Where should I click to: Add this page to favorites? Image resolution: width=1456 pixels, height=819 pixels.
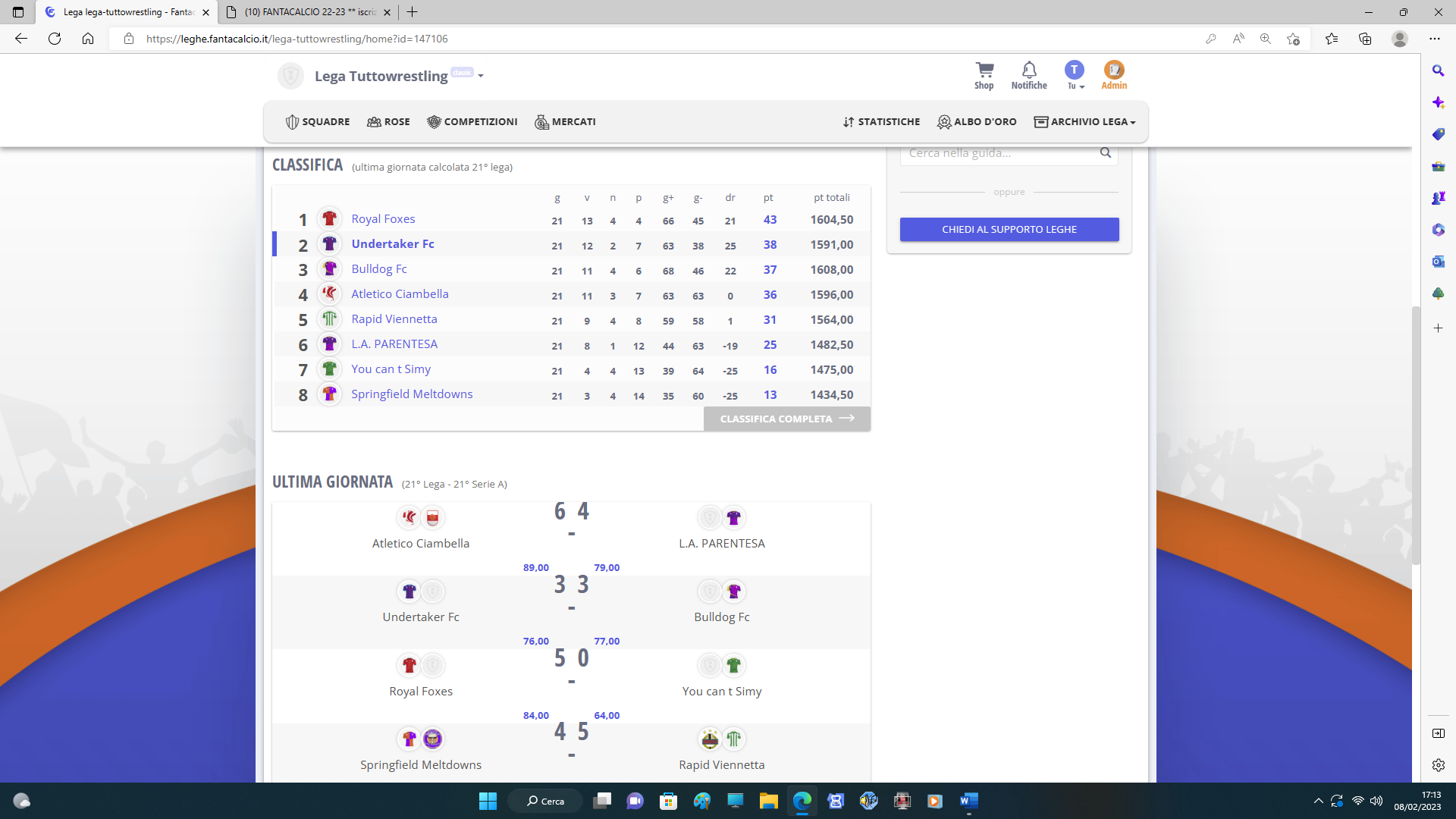(1293, 39)
